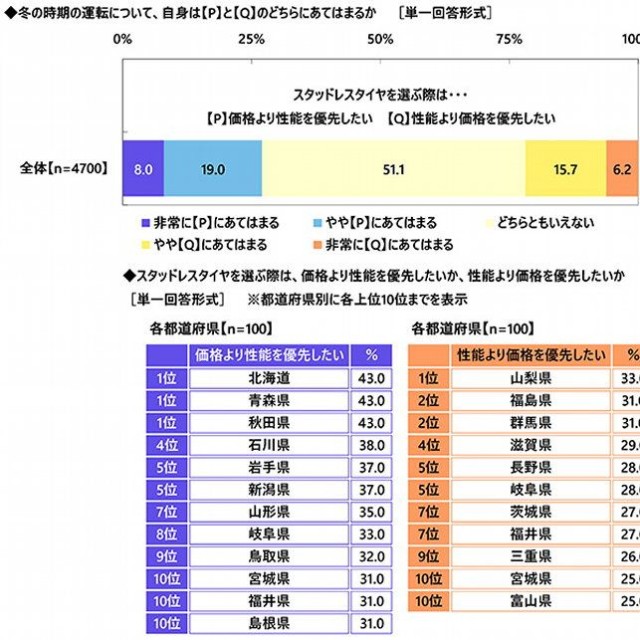Click the 50% axis label
640x640 pixels.
(x=380, y=39)
